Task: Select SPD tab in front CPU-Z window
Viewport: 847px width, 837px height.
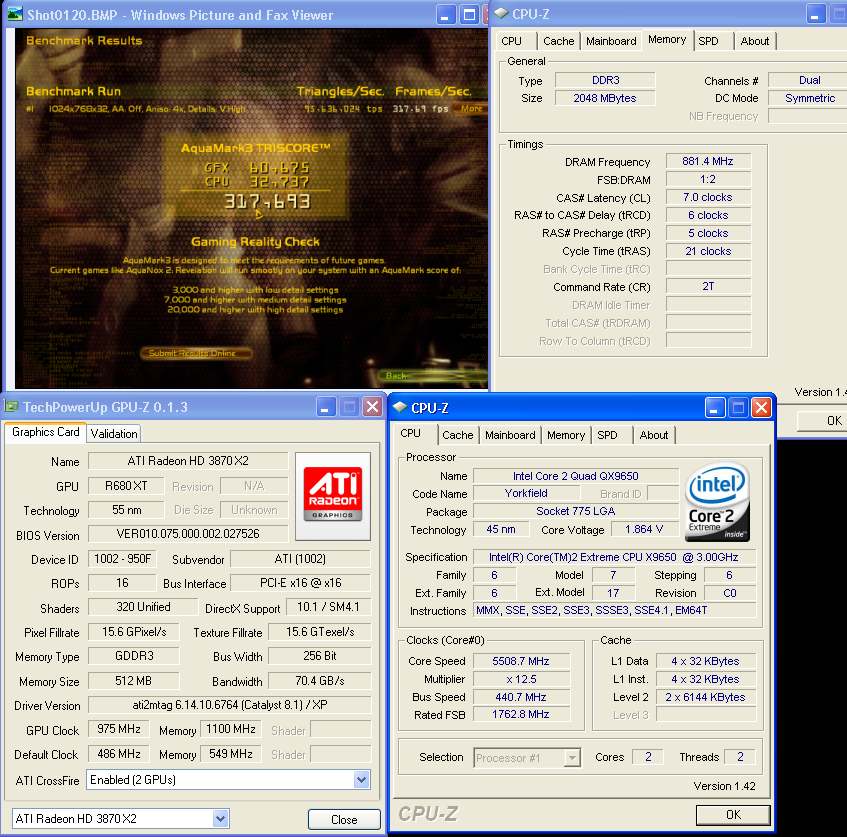Action: click(608, 435)
